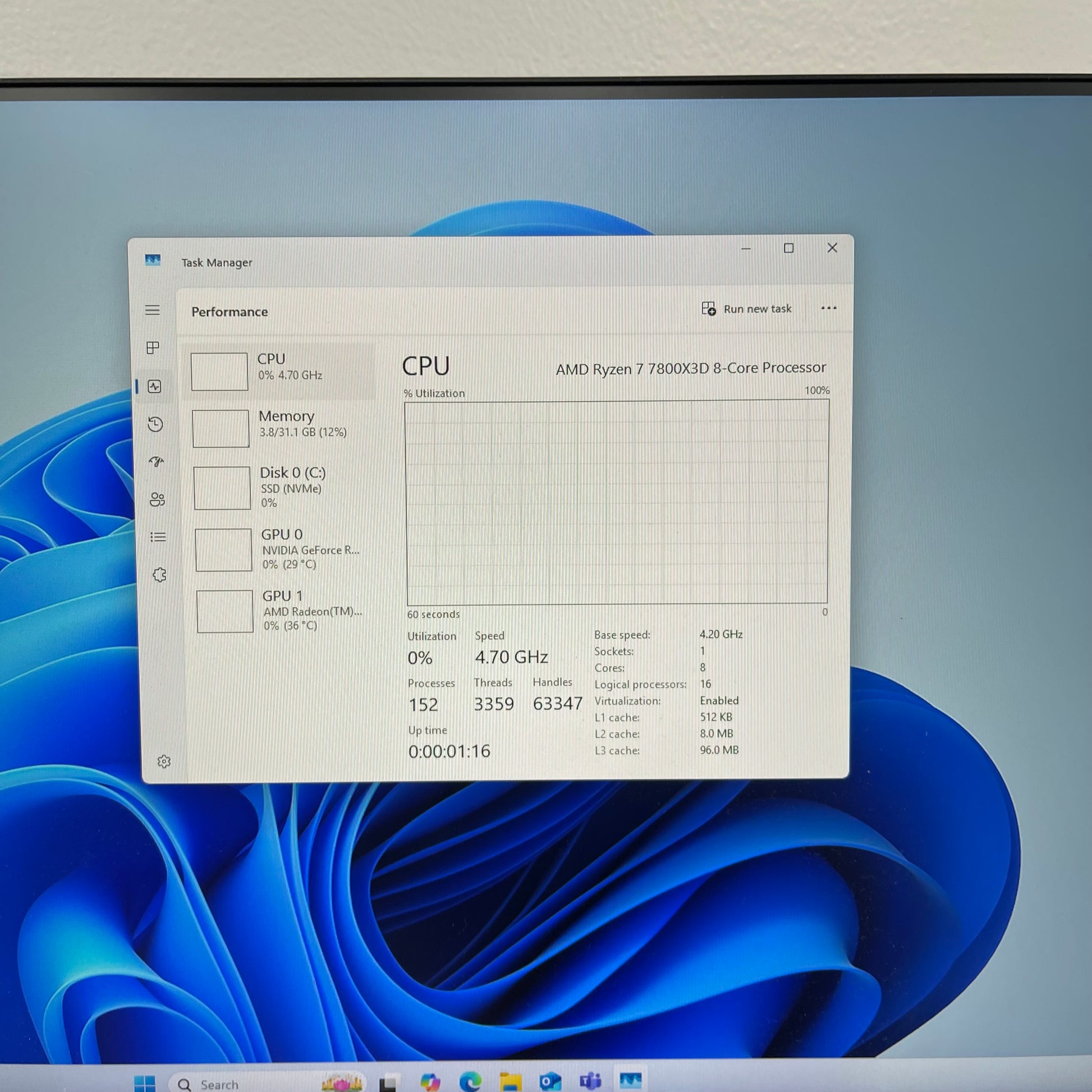Expand the hamburger navigation menu

point(152,310)
